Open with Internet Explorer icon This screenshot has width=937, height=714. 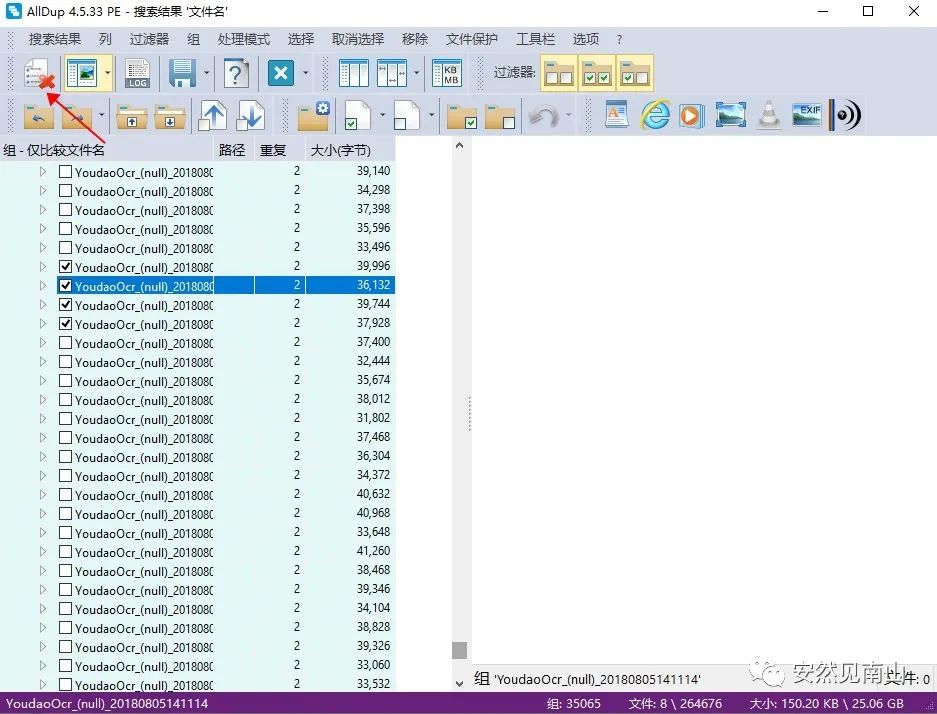point(656,115)
